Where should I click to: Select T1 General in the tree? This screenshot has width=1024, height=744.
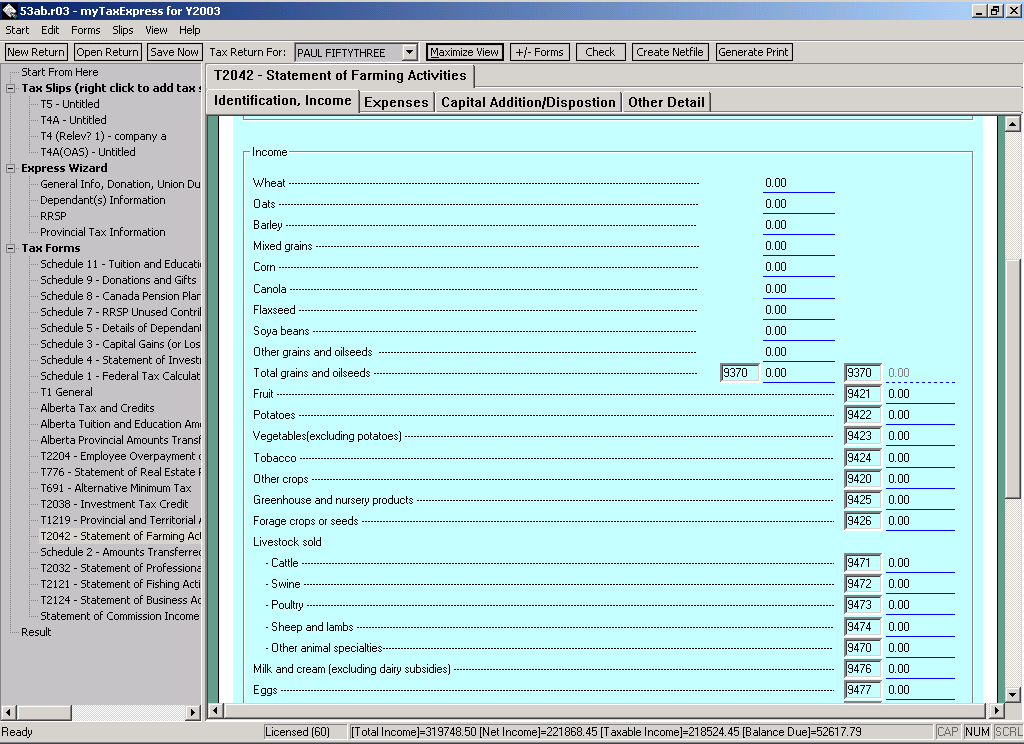pos(67,392)
